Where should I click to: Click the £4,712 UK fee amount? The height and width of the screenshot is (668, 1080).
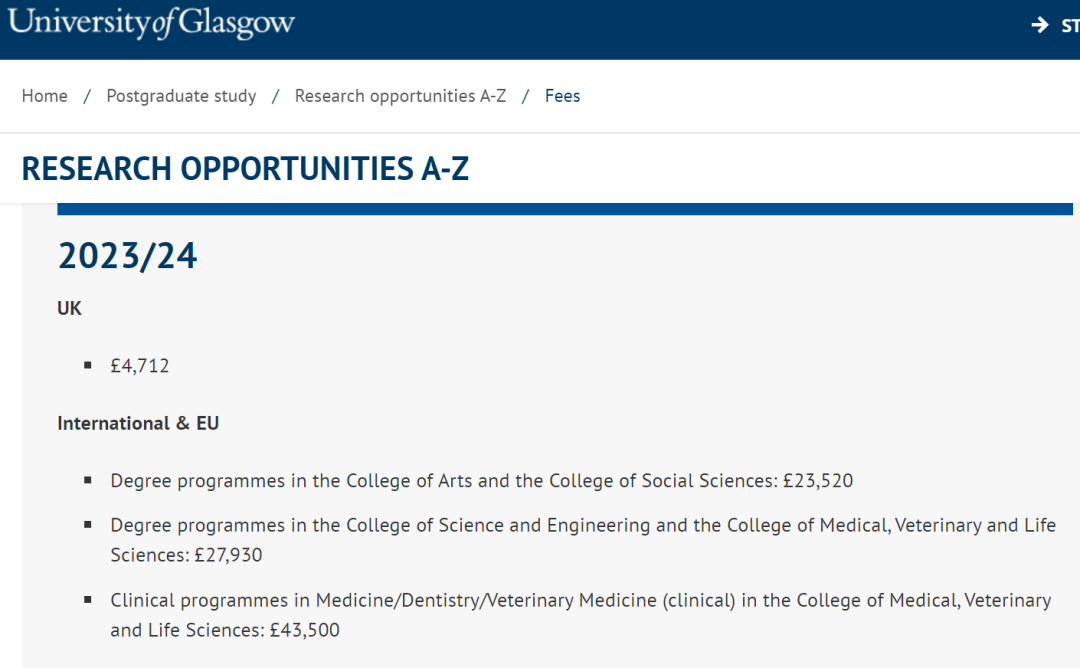pyautogui.click(x=140, y=366)
